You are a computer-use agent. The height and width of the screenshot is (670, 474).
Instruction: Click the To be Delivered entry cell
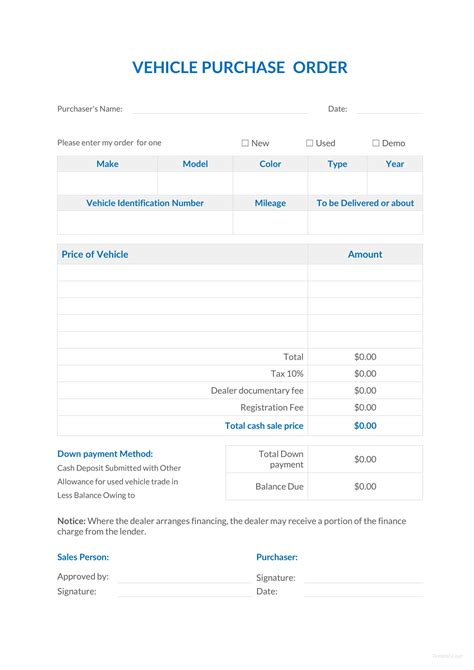[x=365, y=223]
